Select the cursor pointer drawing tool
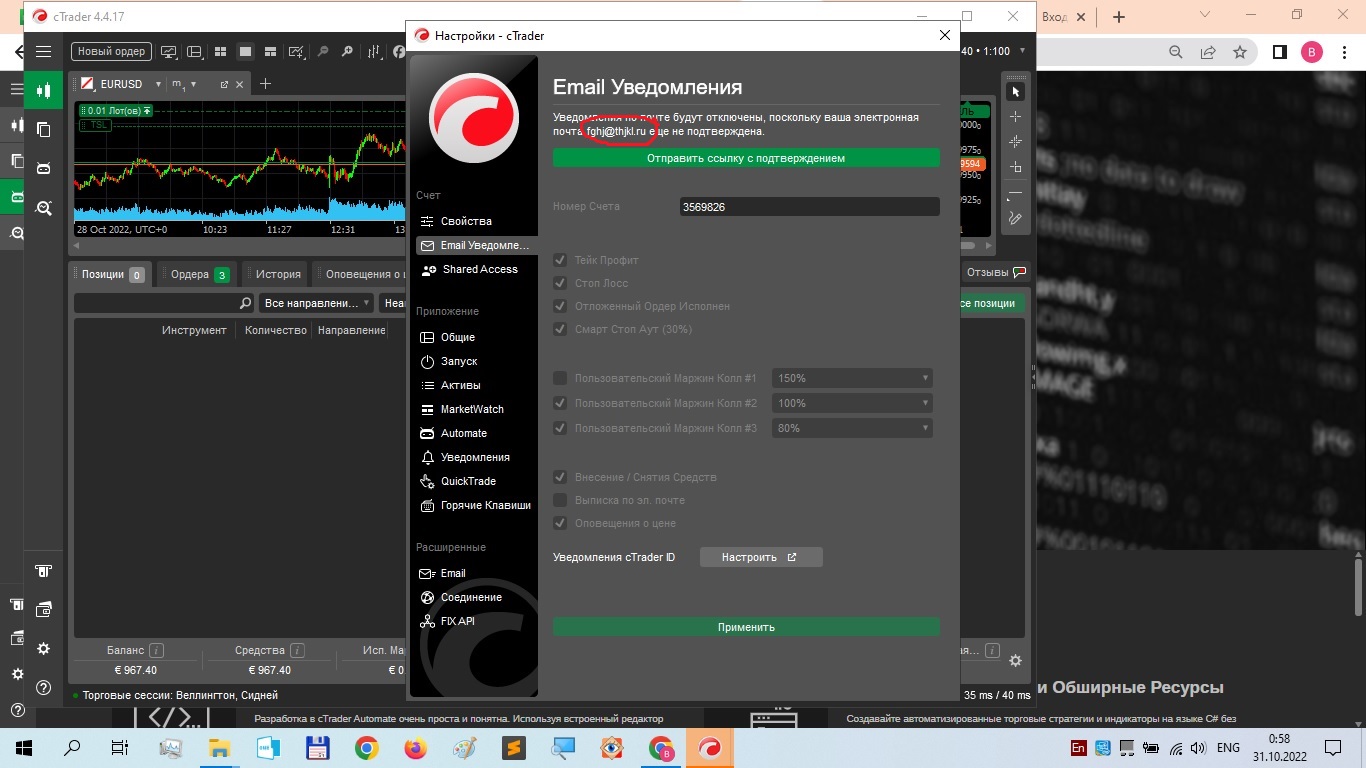 pos(1015,92)
